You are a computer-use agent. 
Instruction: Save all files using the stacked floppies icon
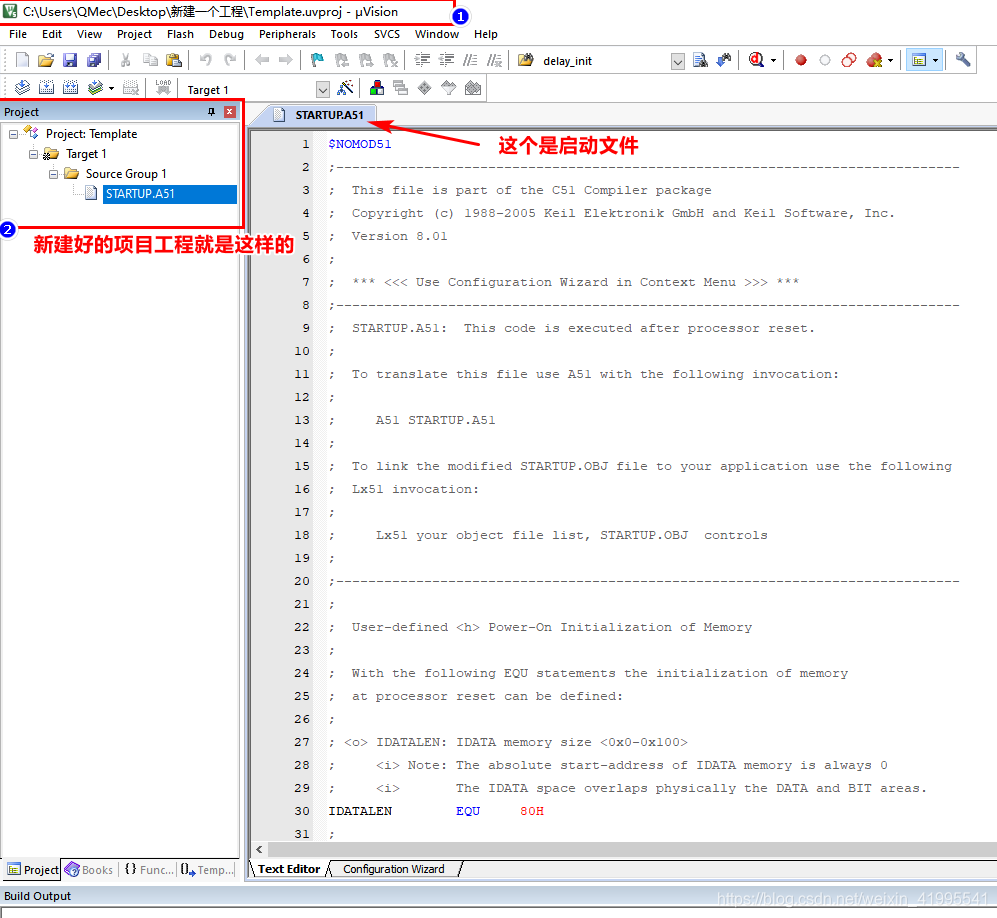pyautogui.click(x=94, y=60)
